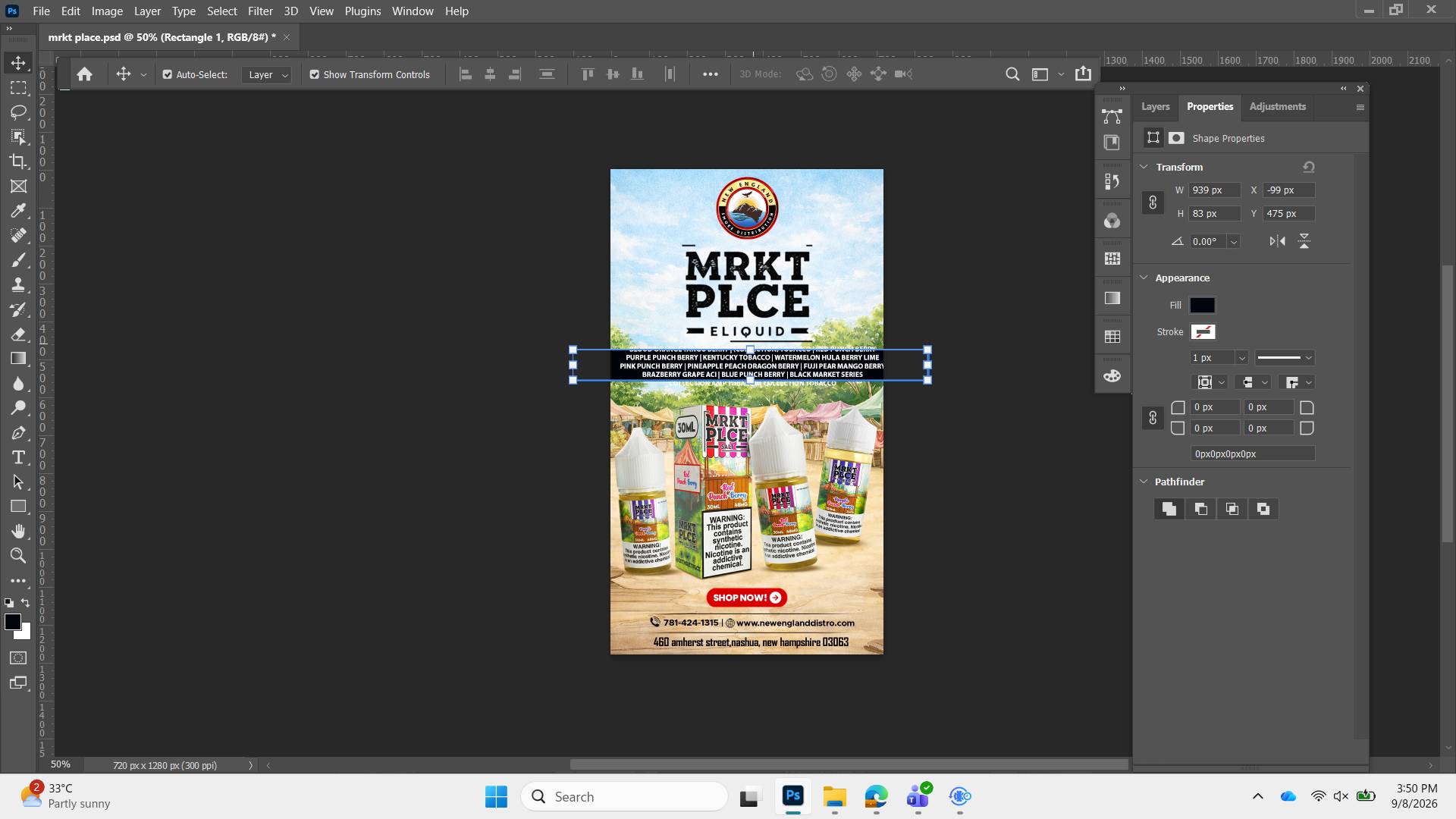
Task: Open the stroke width dropdown
Action: point(1241,358)
